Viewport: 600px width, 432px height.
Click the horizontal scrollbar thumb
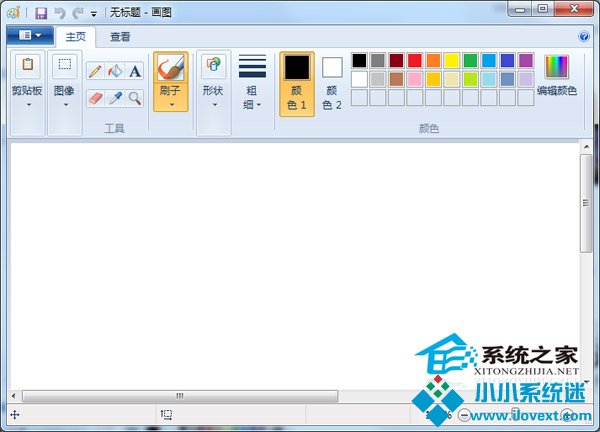(x=180, y=396)
